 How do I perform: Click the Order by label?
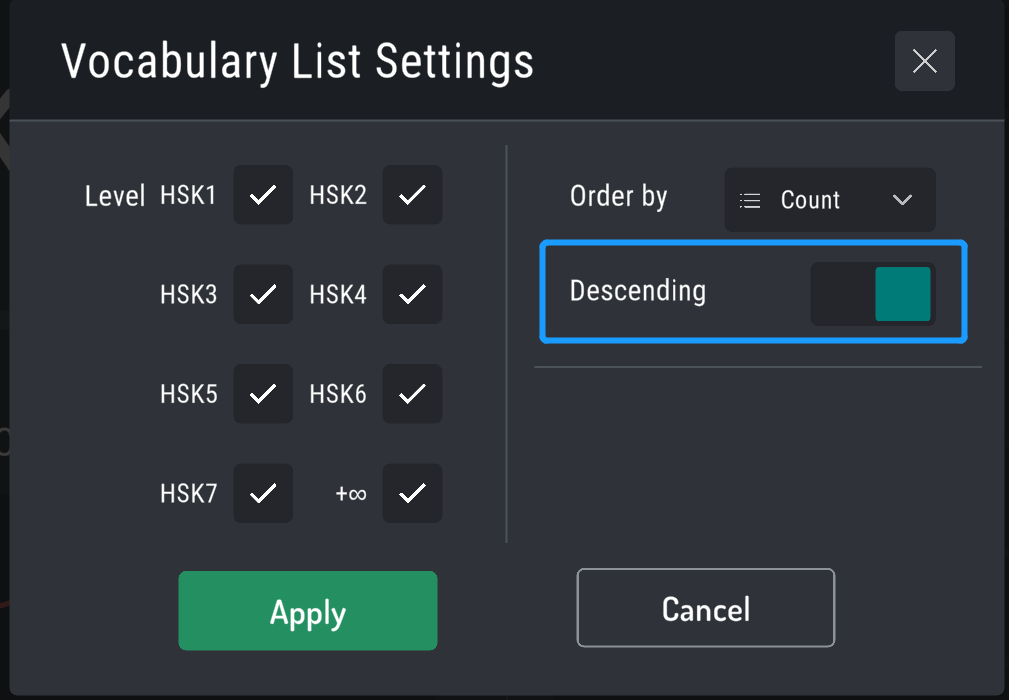point(618,196)
